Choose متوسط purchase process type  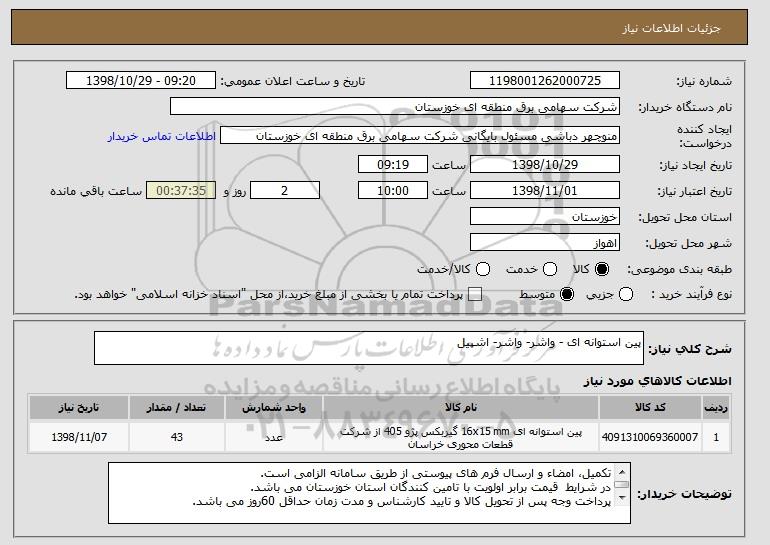click(568, 294)
